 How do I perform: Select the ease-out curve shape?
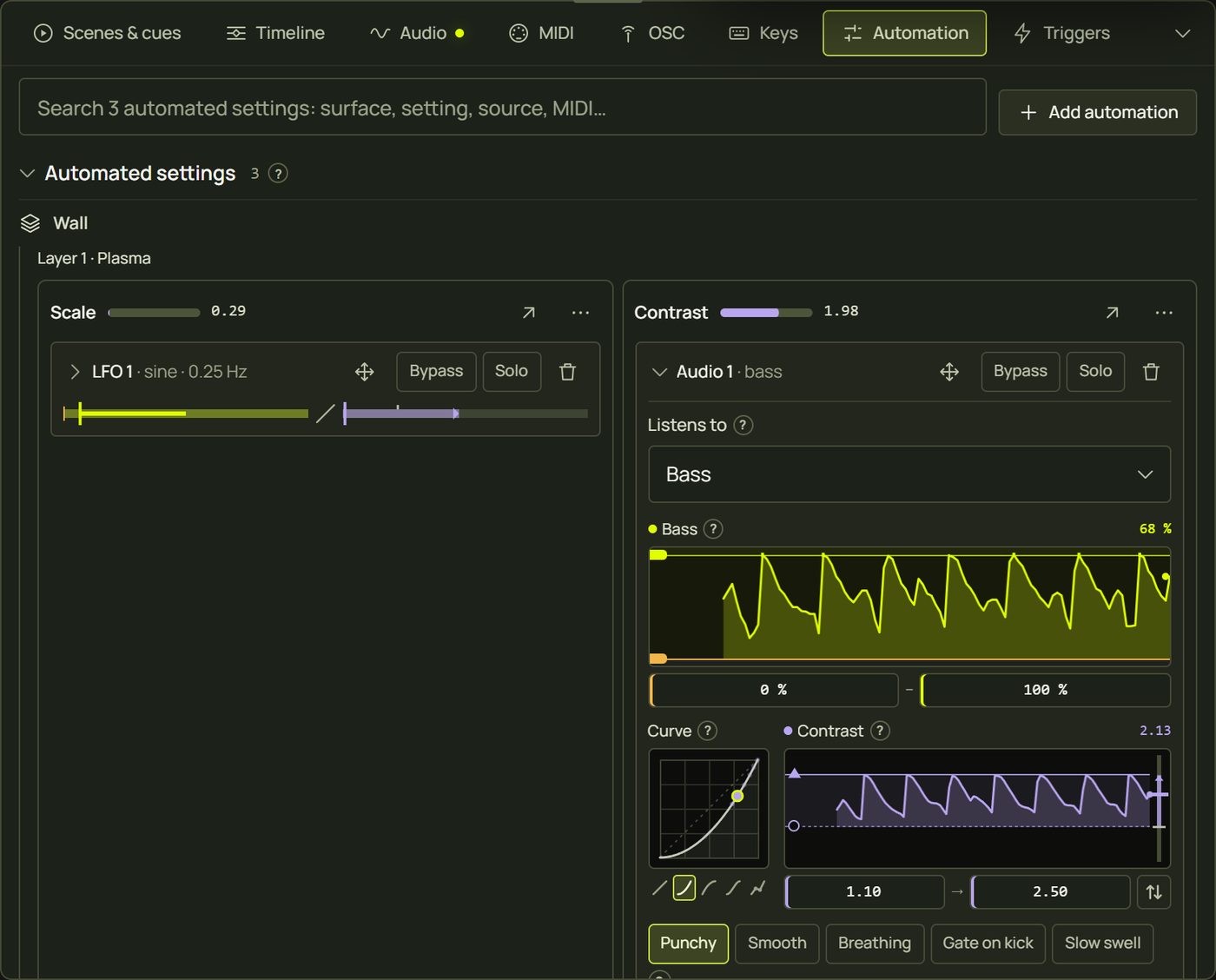pos(710,888)
